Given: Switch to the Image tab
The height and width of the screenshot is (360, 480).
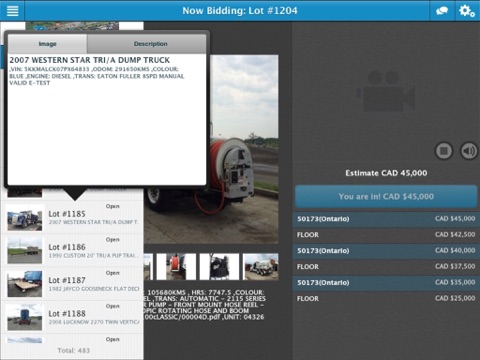Looking at the screenshot, I should (x=47, y=44).
